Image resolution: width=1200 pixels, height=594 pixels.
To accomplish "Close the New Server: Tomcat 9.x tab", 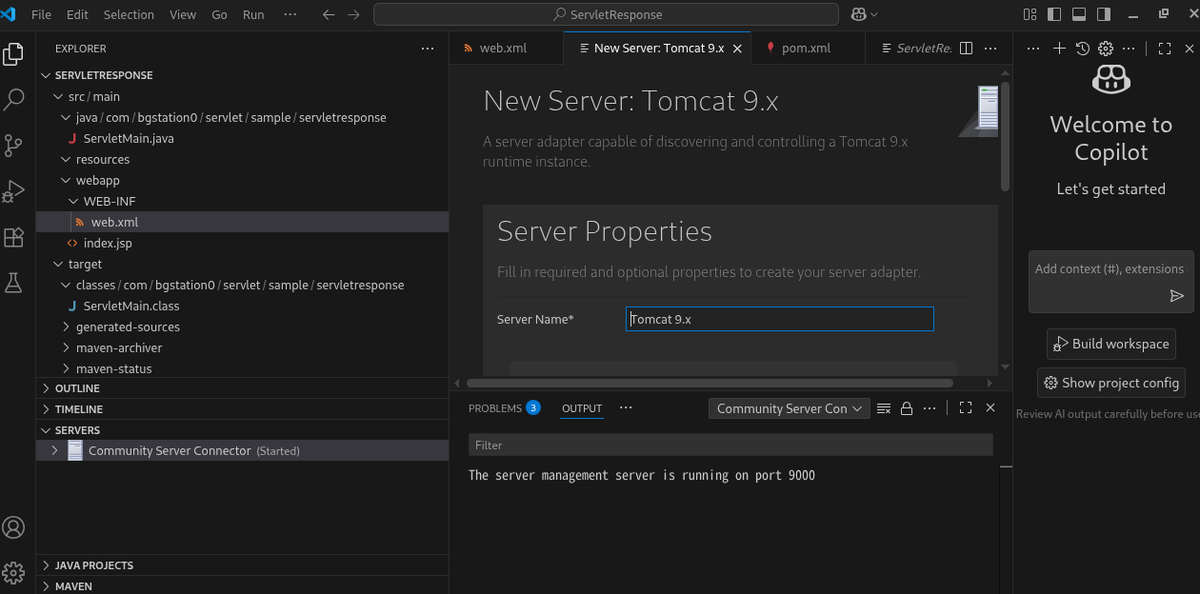I will pyautogui.click(x=738, y=48).
